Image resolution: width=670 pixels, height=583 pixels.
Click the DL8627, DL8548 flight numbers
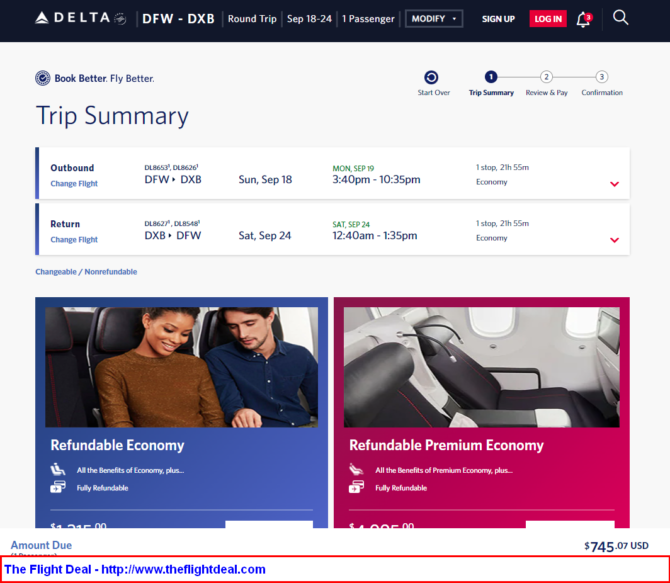coord(172,223)
